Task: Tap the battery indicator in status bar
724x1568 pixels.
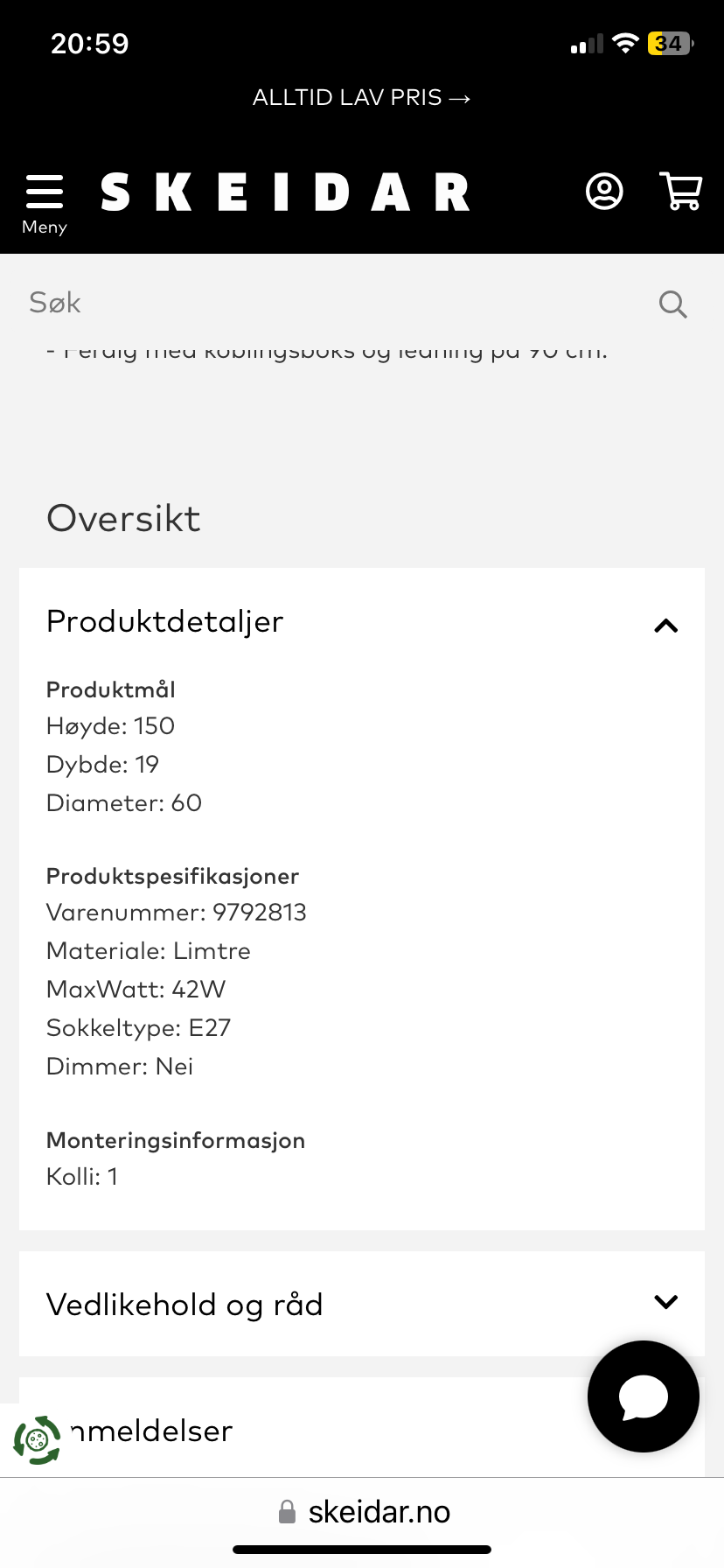Action: pyautogui.click(x=669, y=44)
